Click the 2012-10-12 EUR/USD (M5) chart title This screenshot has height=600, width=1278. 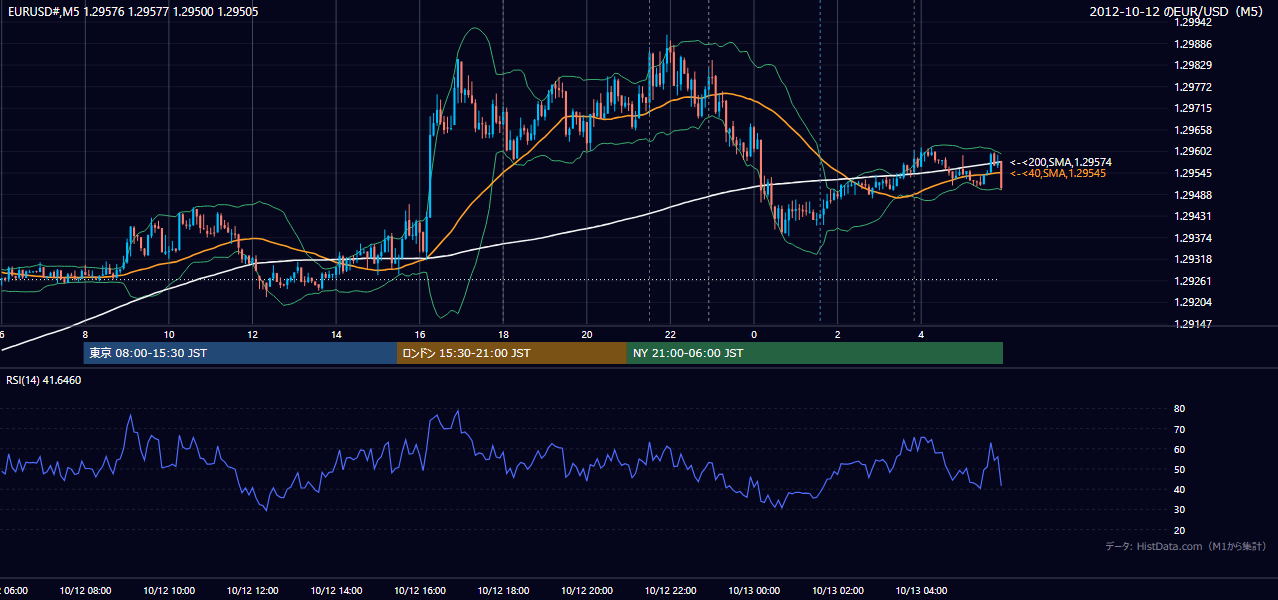point(1177,12)
